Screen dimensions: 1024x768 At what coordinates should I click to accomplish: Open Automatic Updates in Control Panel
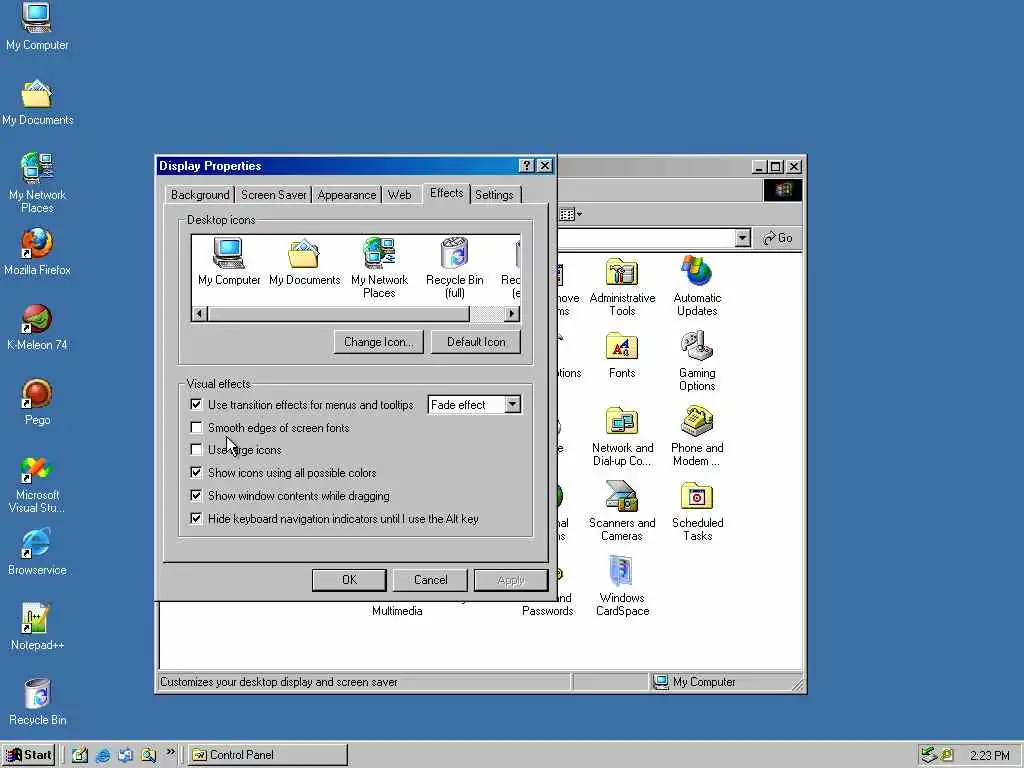pyautogui.click(x=697, y=287)
